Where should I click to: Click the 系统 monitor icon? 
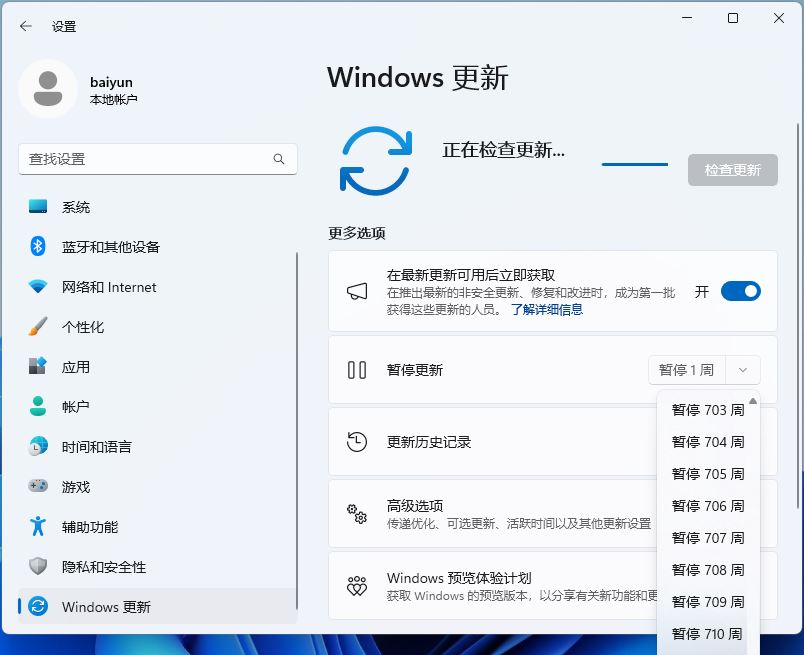38,207
